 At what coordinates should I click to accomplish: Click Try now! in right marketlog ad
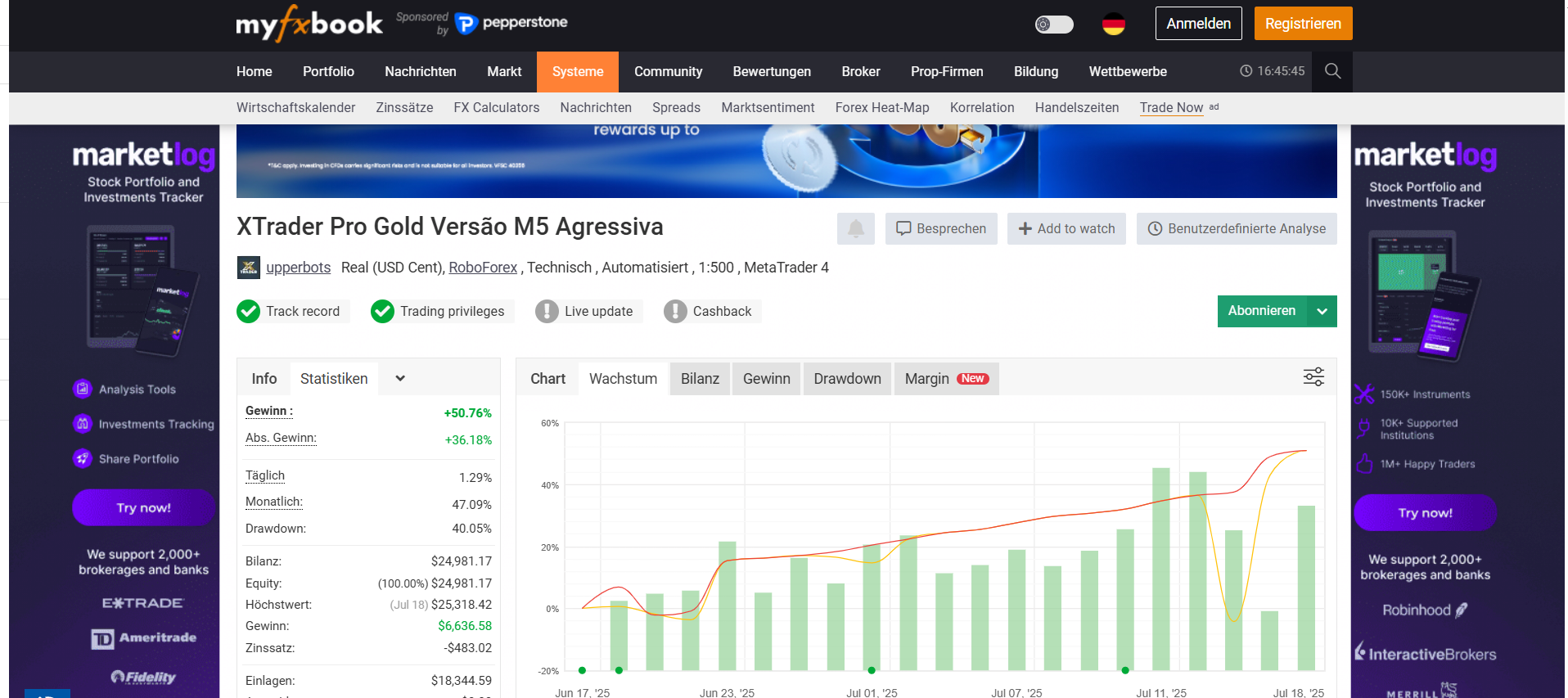[1425, 512]
